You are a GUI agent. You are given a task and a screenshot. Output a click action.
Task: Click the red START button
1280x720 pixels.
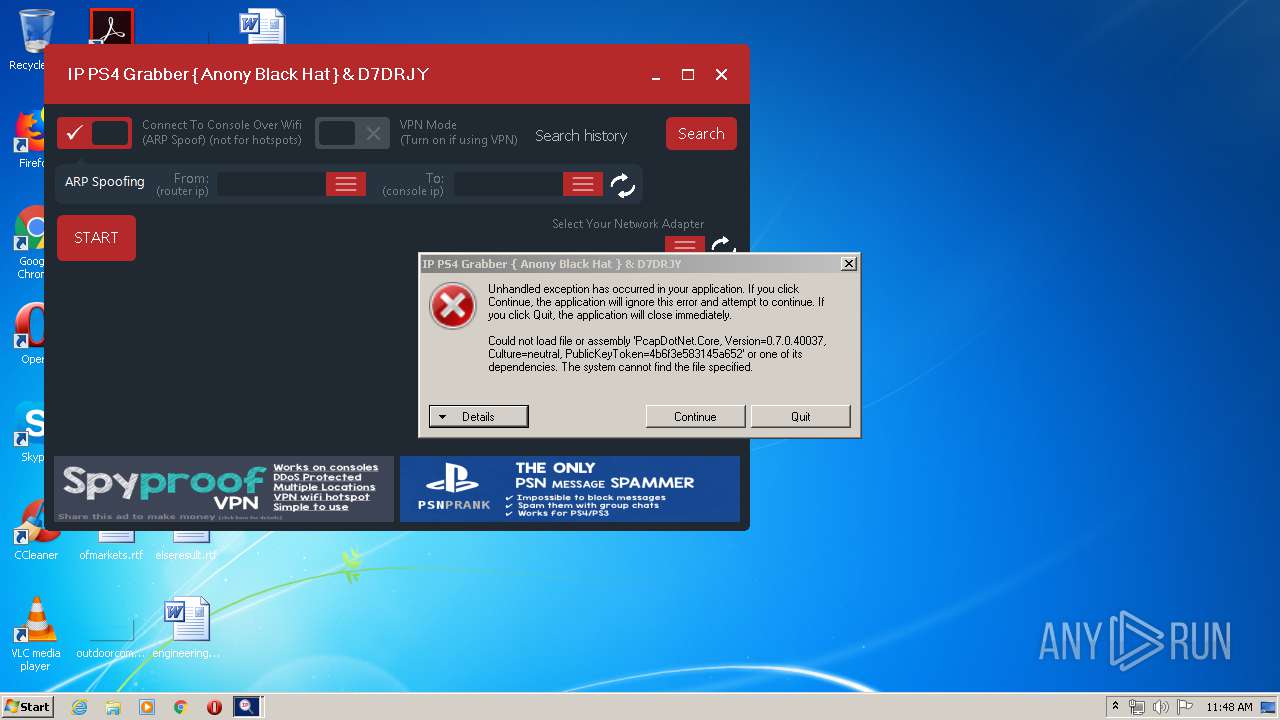(96, 238)
